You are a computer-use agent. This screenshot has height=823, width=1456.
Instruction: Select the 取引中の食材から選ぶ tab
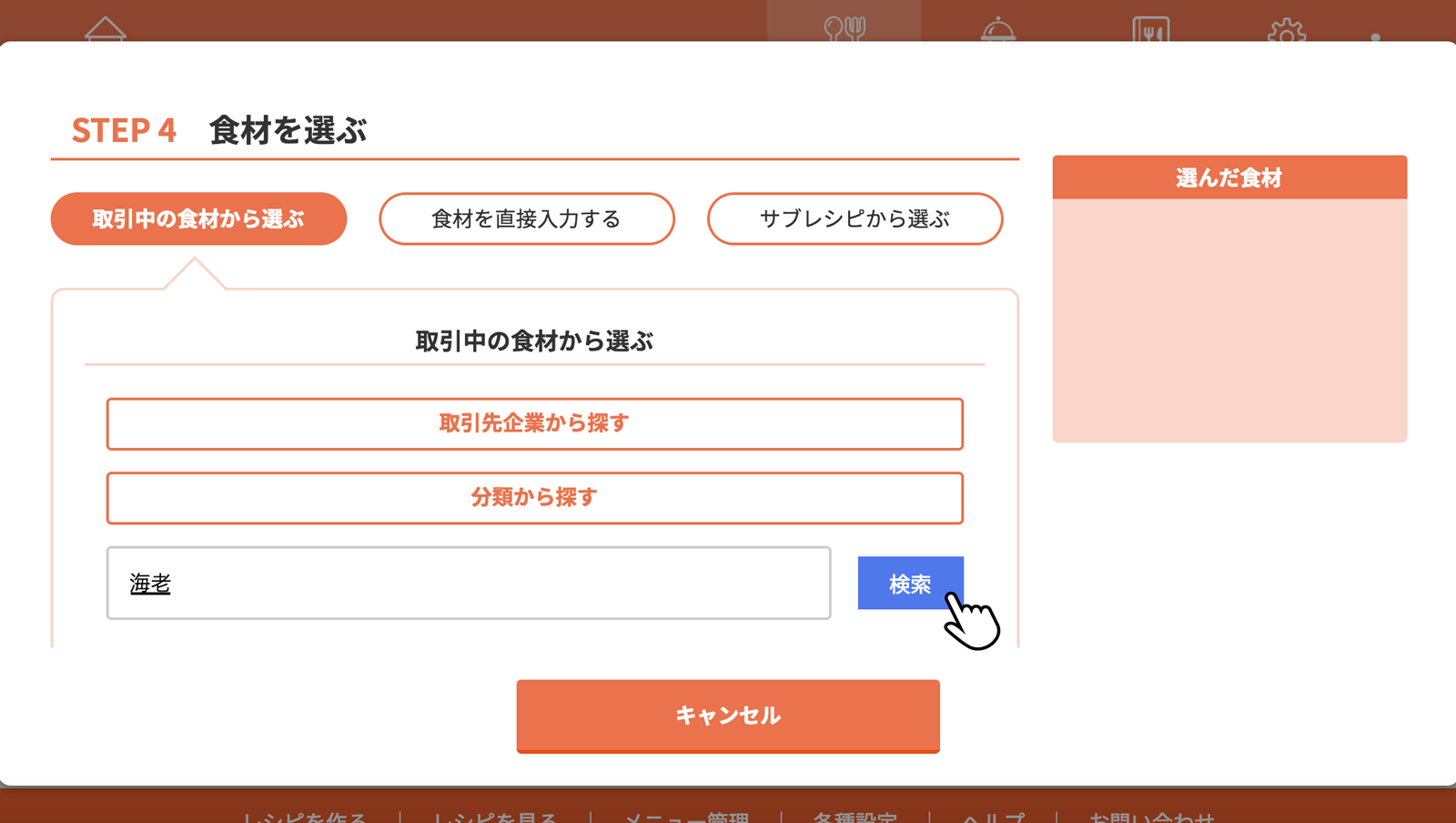click(x=198, y=218)
